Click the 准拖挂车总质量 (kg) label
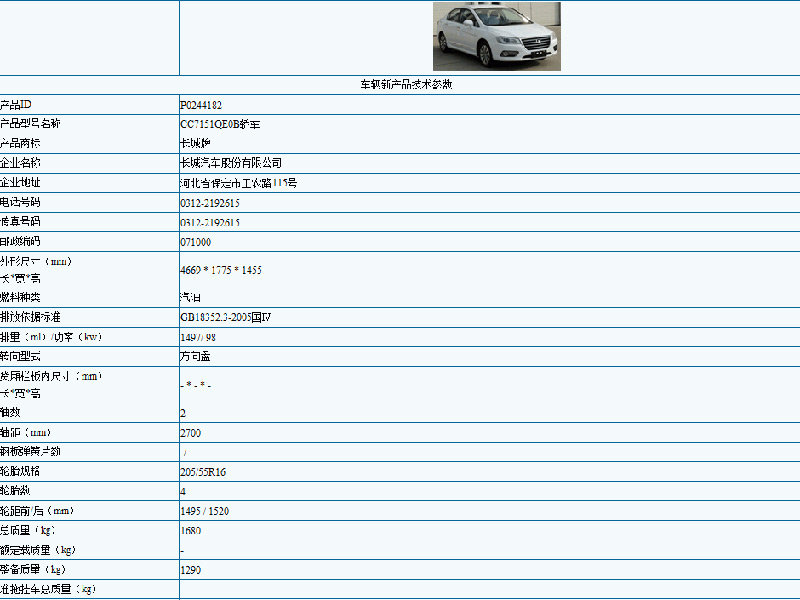The height and width of the screenshot is (600, 800). pyautogui.click(x=48, y=589)
